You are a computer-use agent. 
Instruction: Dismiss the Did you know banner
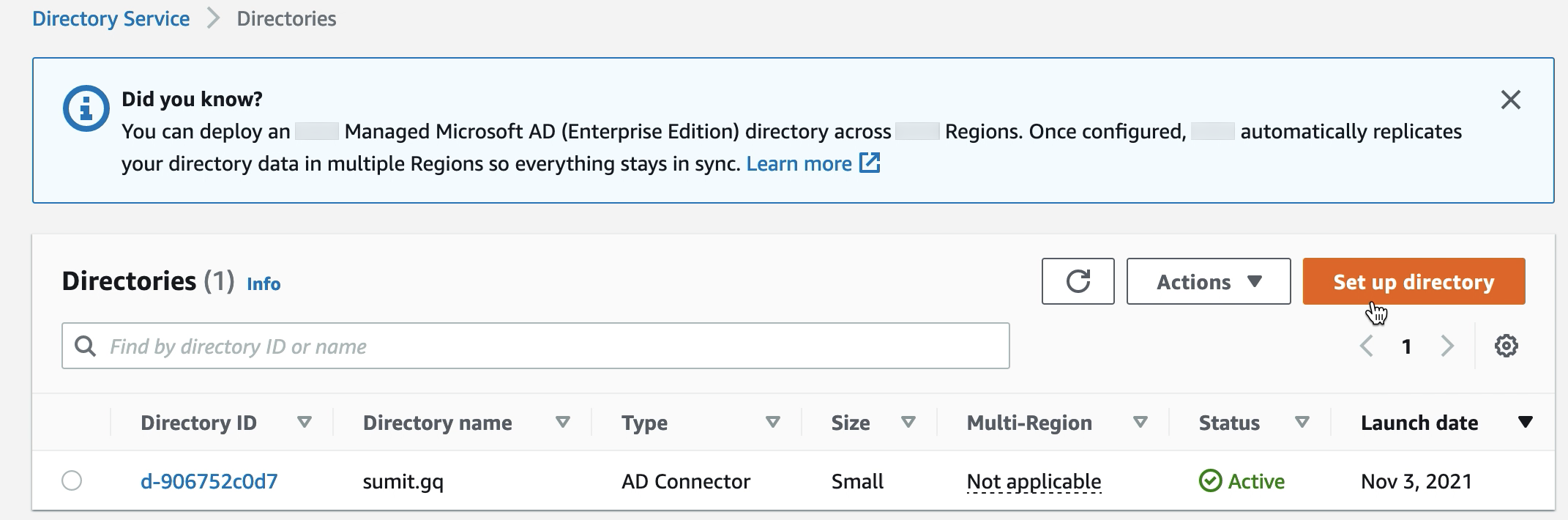pos(1510,100)
